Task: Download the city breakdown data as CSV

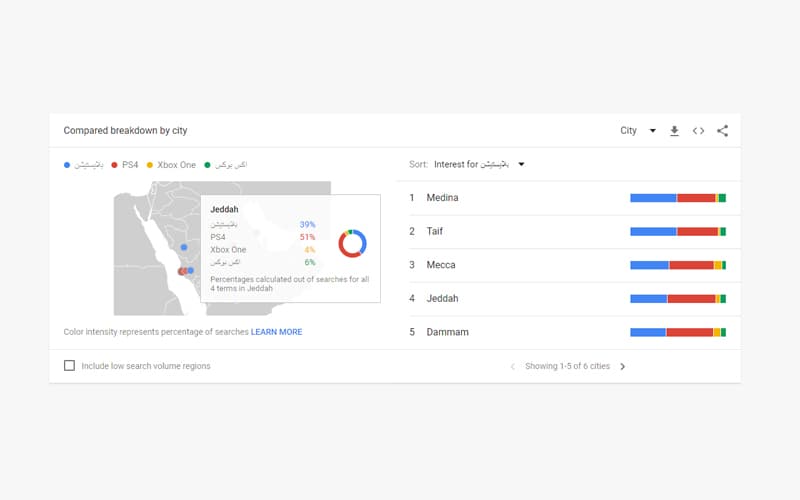Action: [674, 131]
